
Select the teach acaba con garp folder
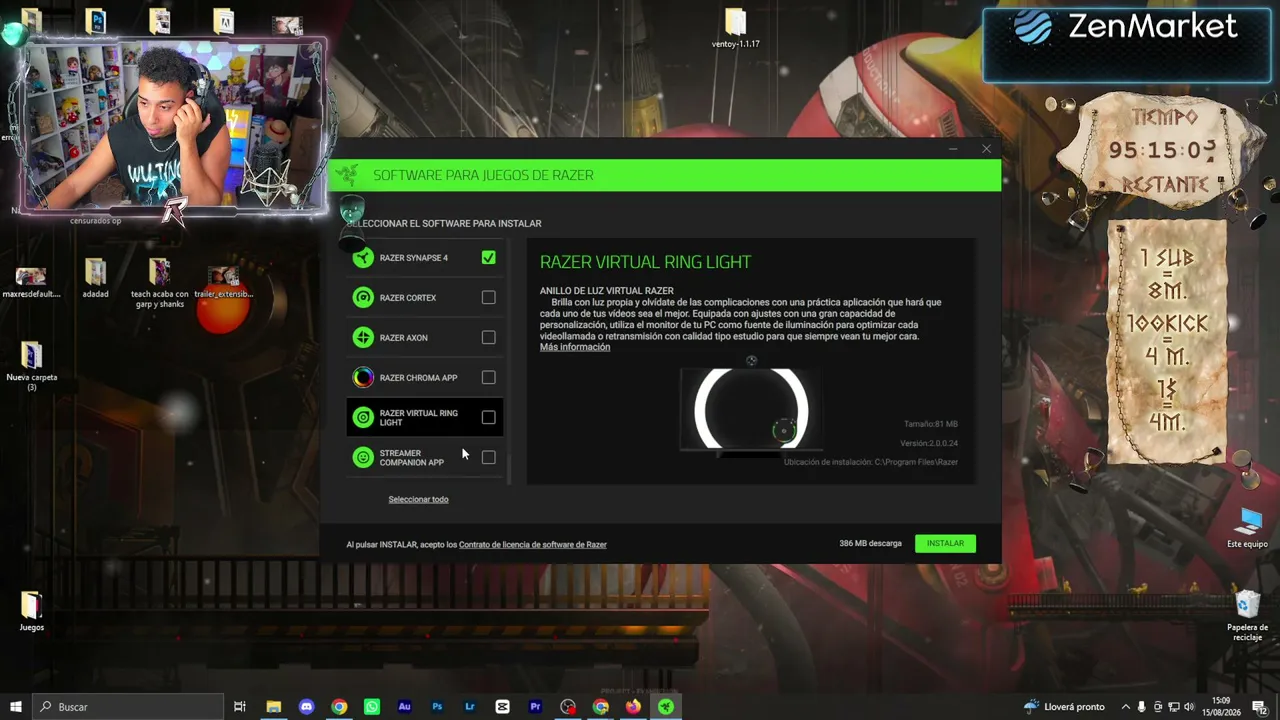[159, 284]
